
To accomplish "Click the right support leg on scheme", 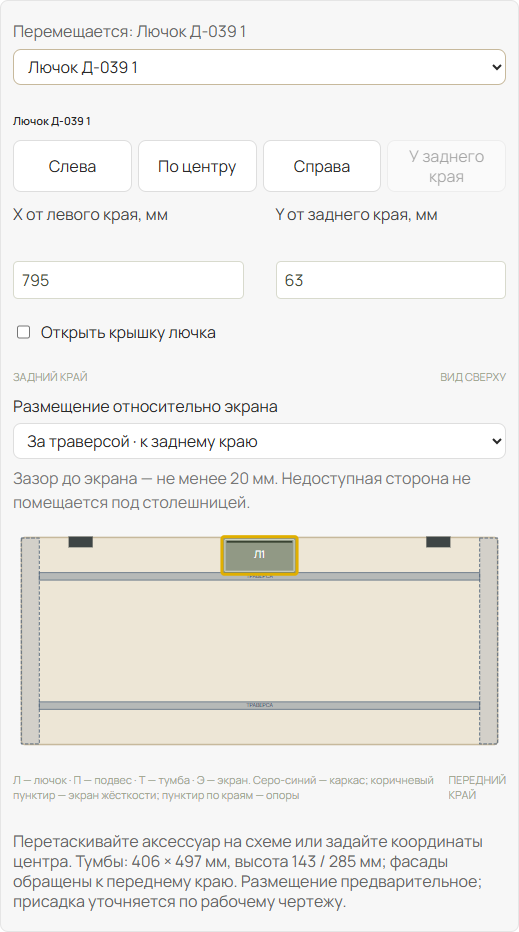I will [489, 641].
